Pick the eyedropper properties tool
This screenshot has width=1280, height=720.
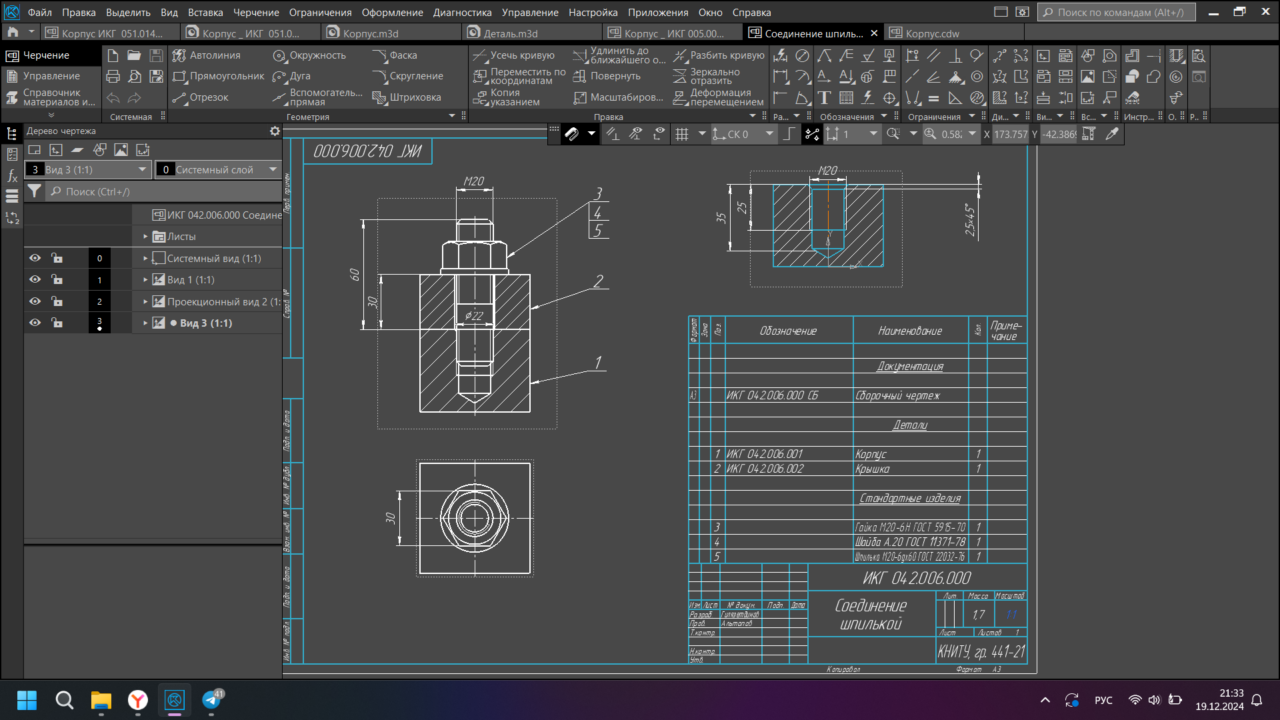[1111, 134]
